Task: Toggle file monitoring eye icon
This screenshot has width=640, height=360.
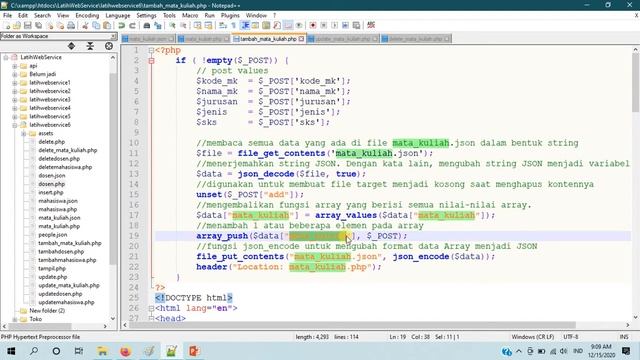Action: pos(299,25)
